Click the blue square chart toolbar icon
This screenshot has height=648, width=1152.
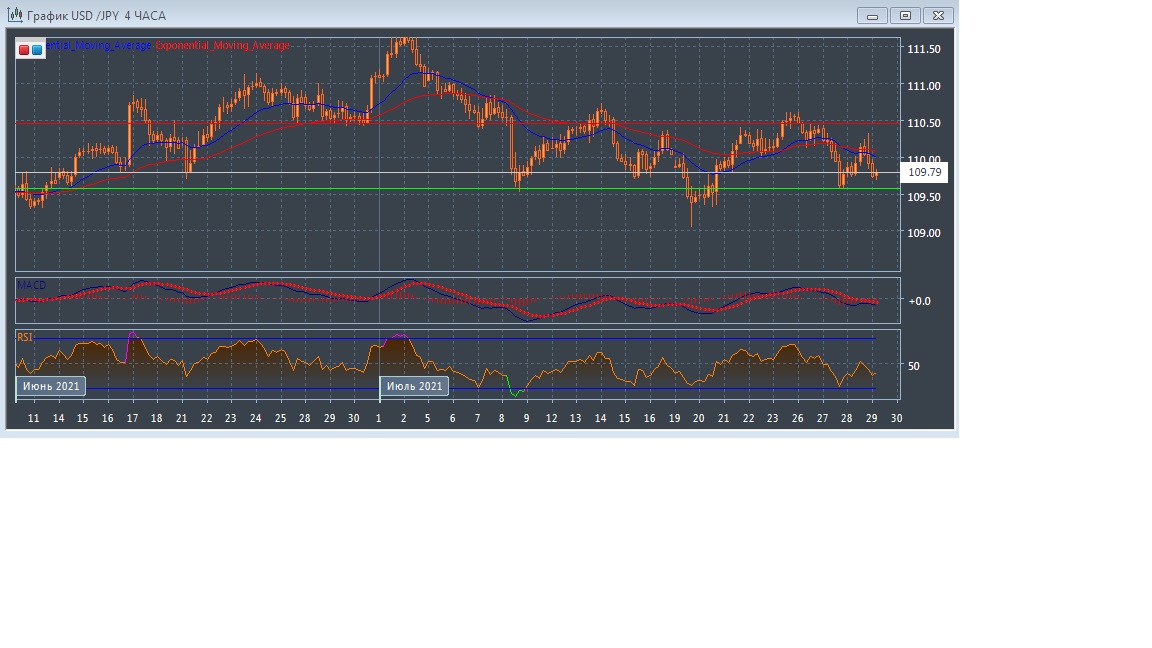point(37,49)
